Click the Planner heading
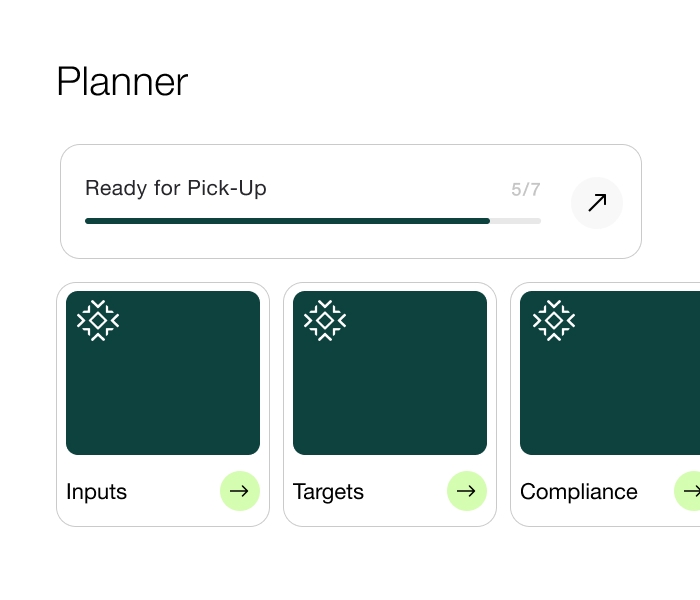This screenshot has width=700, height=600. click(122, 81)
